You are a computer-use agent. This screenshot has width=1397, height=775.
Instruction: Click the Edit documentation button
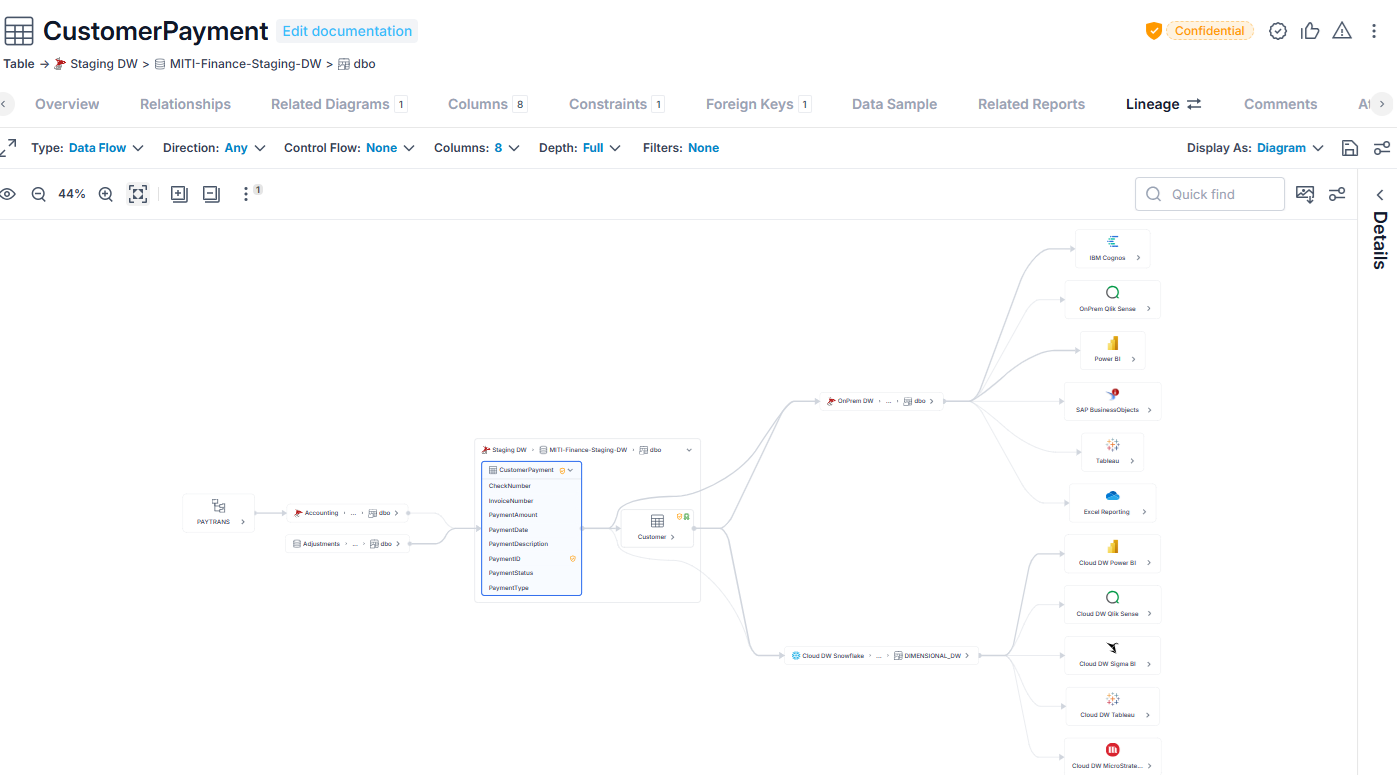tap(347, 31)
